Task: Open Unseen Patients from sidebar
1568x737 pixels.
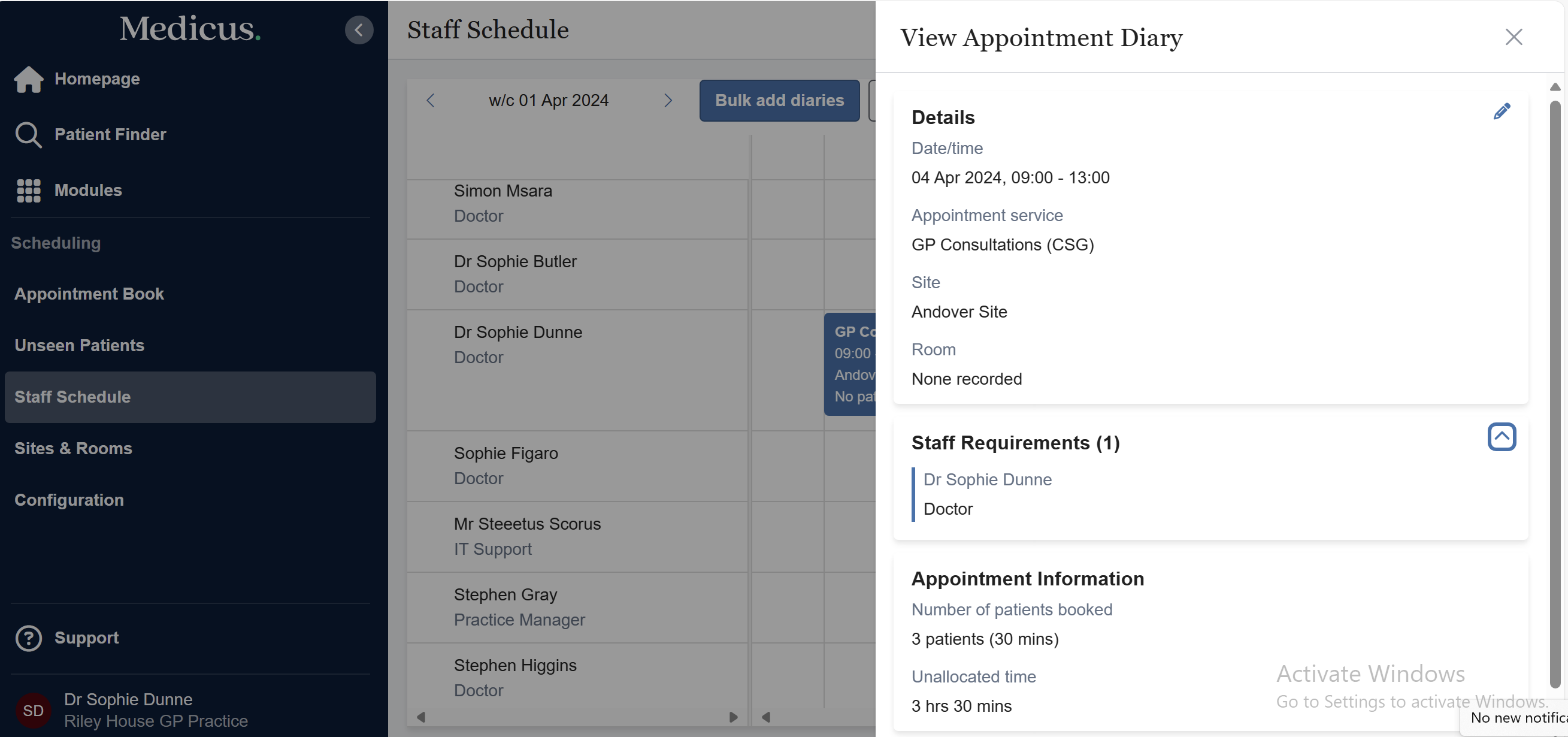Action: (79, 345)
